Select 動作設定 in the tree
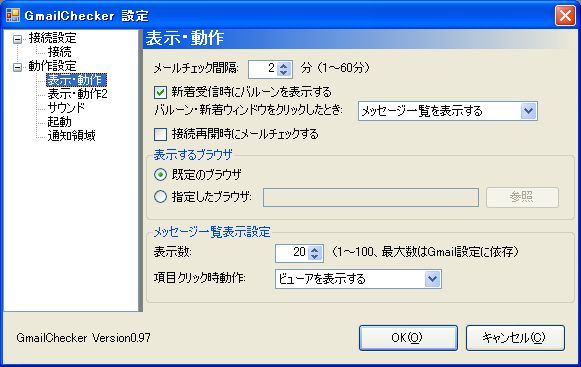 tap(53, 66)
